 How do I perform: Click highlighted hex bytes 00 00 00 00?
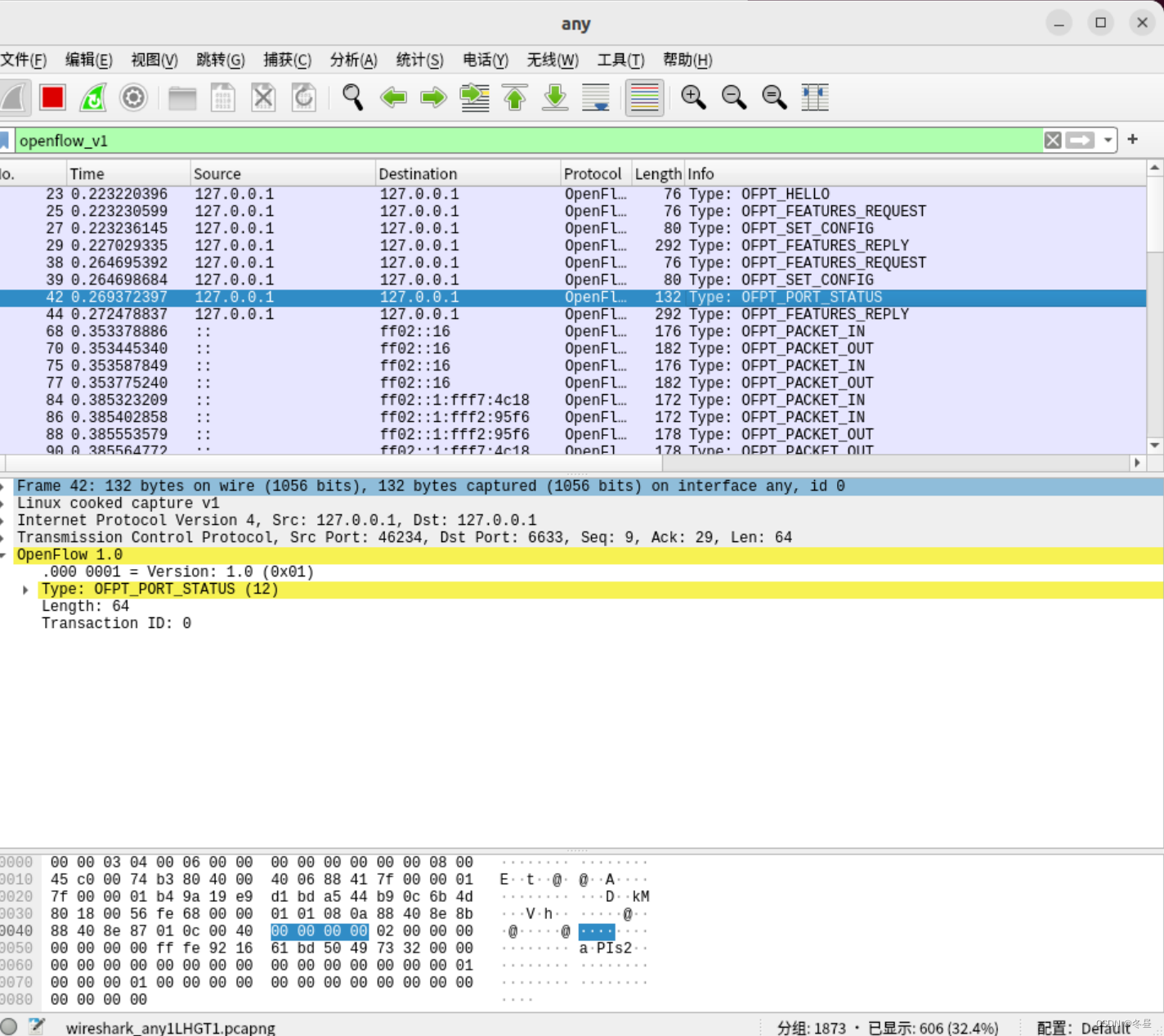(320, 931)
